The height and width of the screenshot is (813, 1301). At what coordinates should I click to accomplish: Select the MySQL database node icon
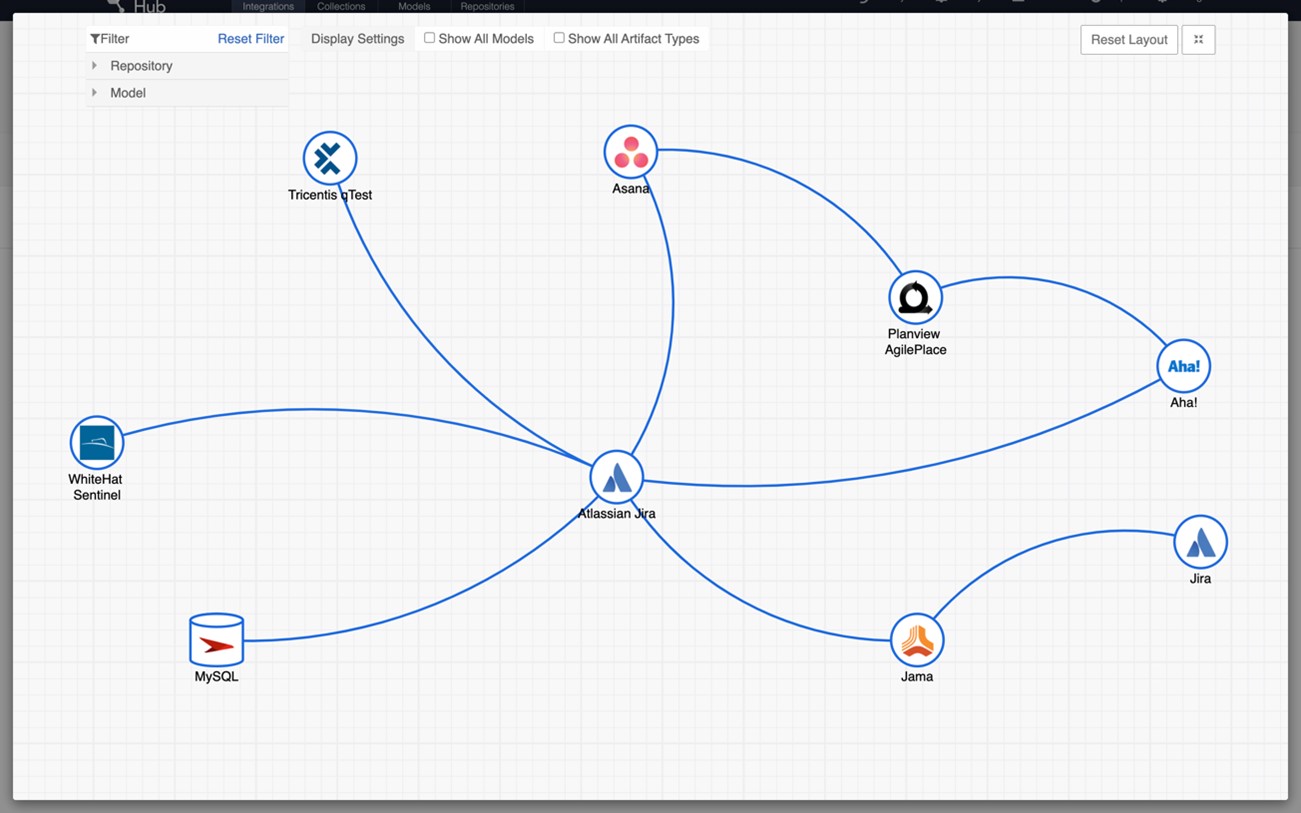(x=217, y=640)
